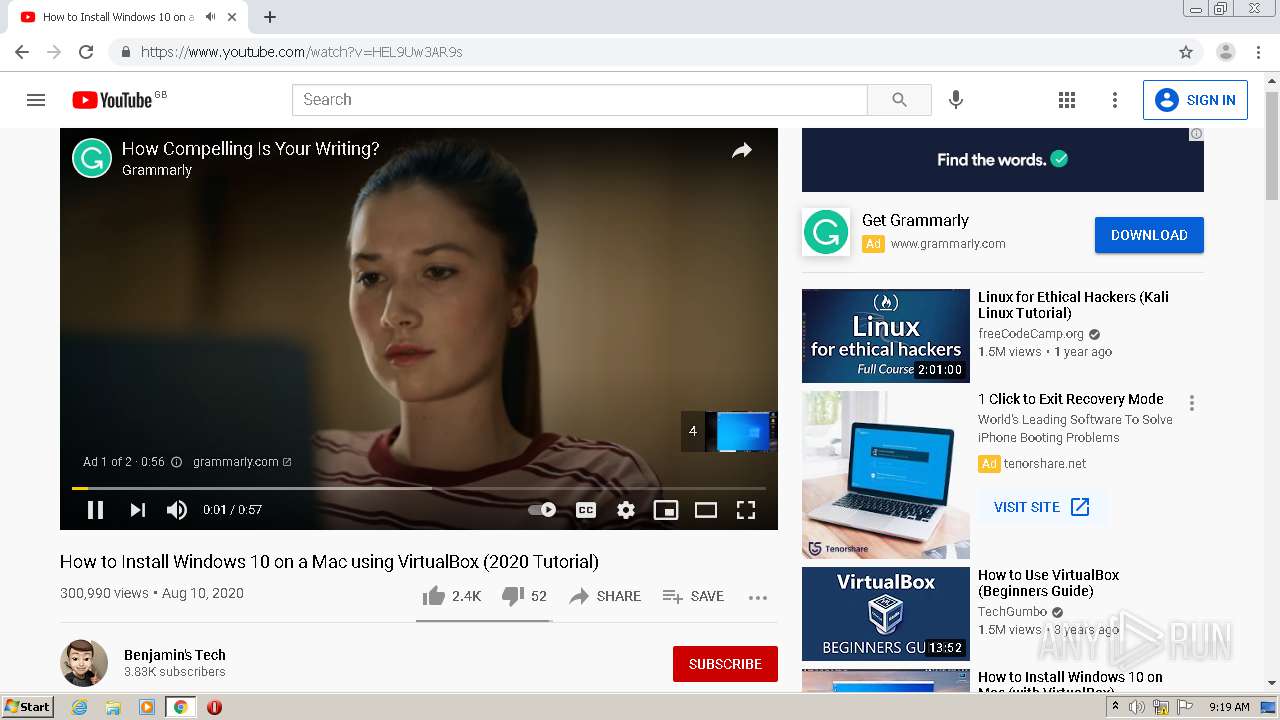Open the Tenorshare laptop ad thumbnail
Screen dimensions: 1280x720
pyautogui.click(x=886, y=475)
